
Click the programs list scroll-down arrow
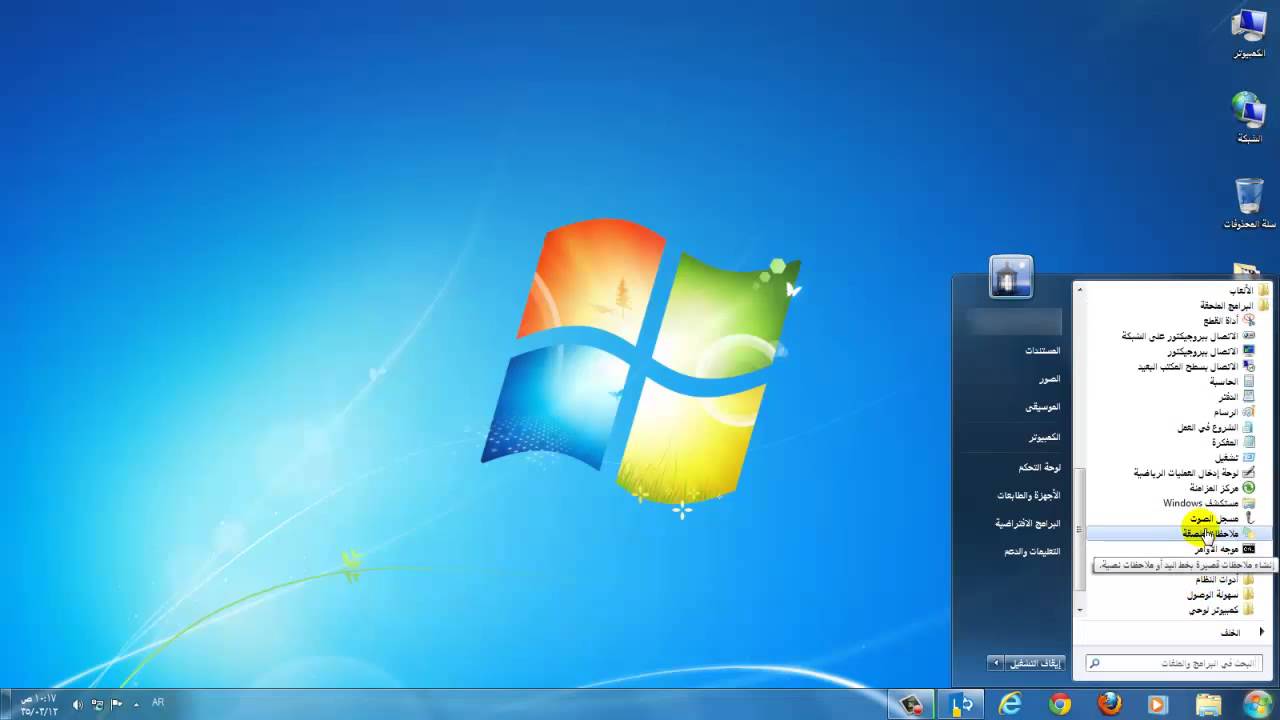tap(1080, 610)
